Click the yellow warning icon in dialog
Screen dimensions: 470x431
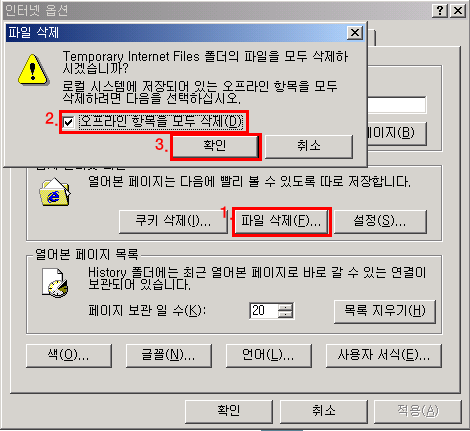pyautogui.click(x=33, y=69)
